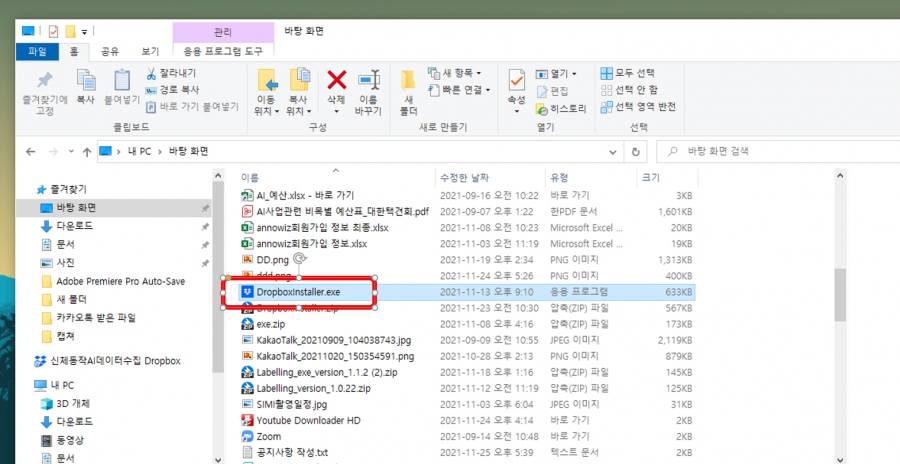Open the File (파일) menu tab
The image size is (900, 464).
tap(37, 51)
